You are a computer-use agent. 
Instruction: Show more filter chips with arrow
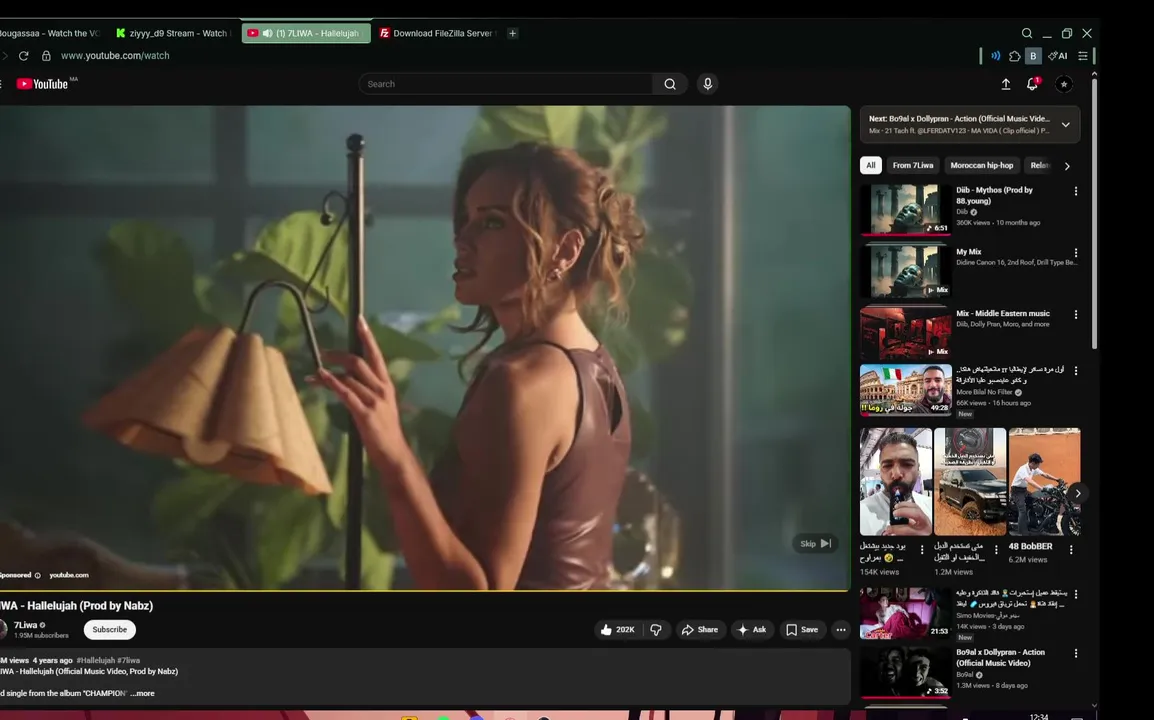[x=1067, y=166]
